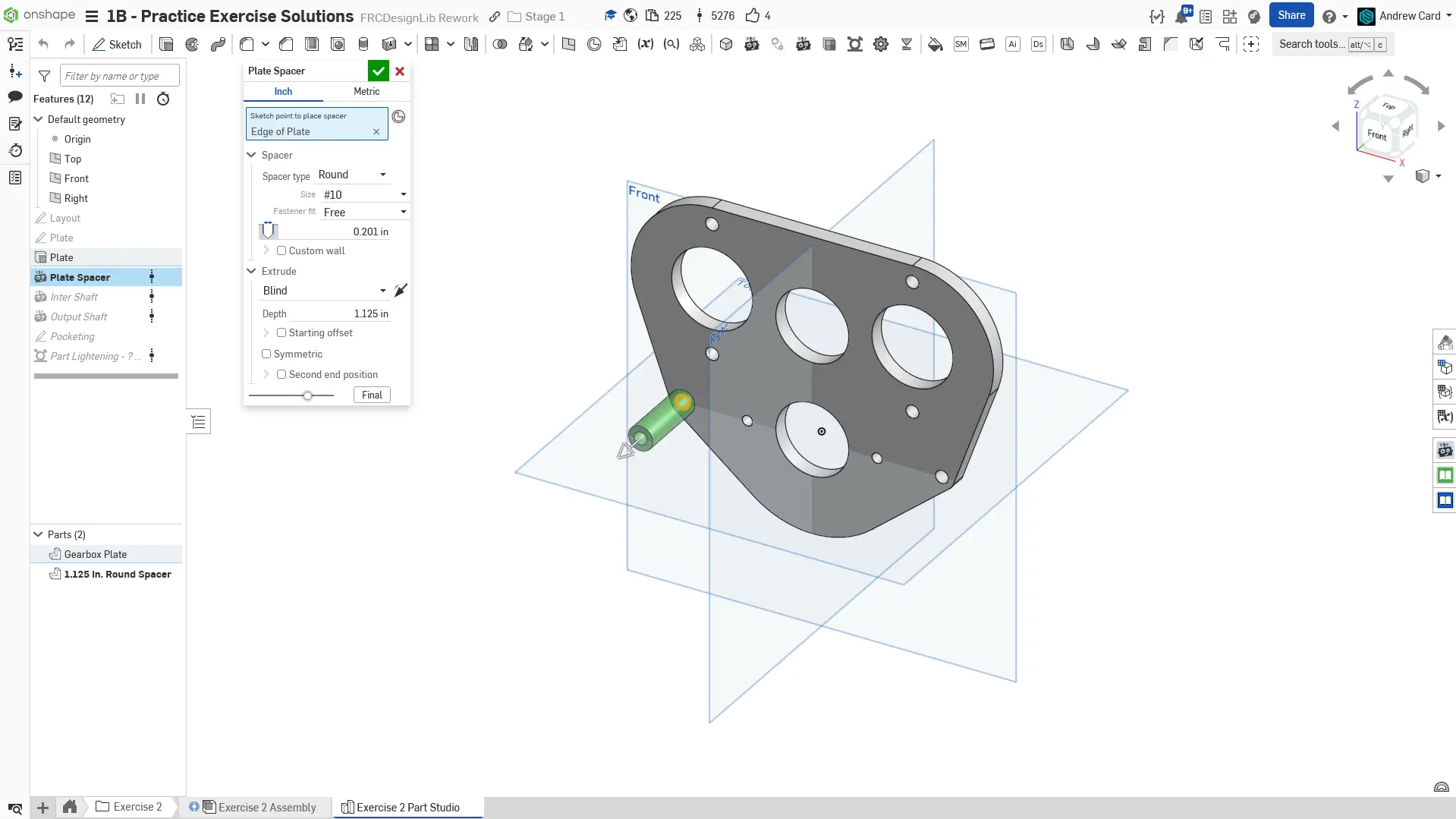
Task: Accept the Plate Spacer feature with green checkmark
Action: pos(378,71)
